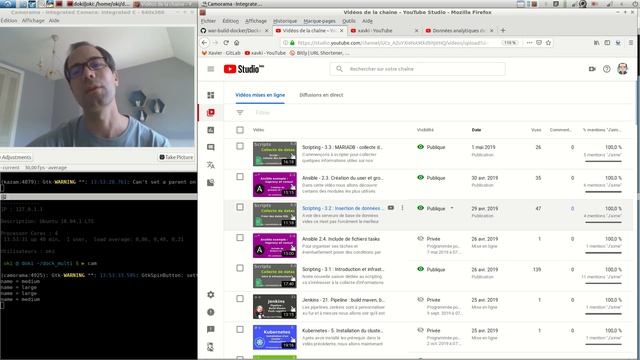640x360 pixels.
Task: Tick checkbox for Ansible 2.3 Création du user video
Action: coord(240,177)
